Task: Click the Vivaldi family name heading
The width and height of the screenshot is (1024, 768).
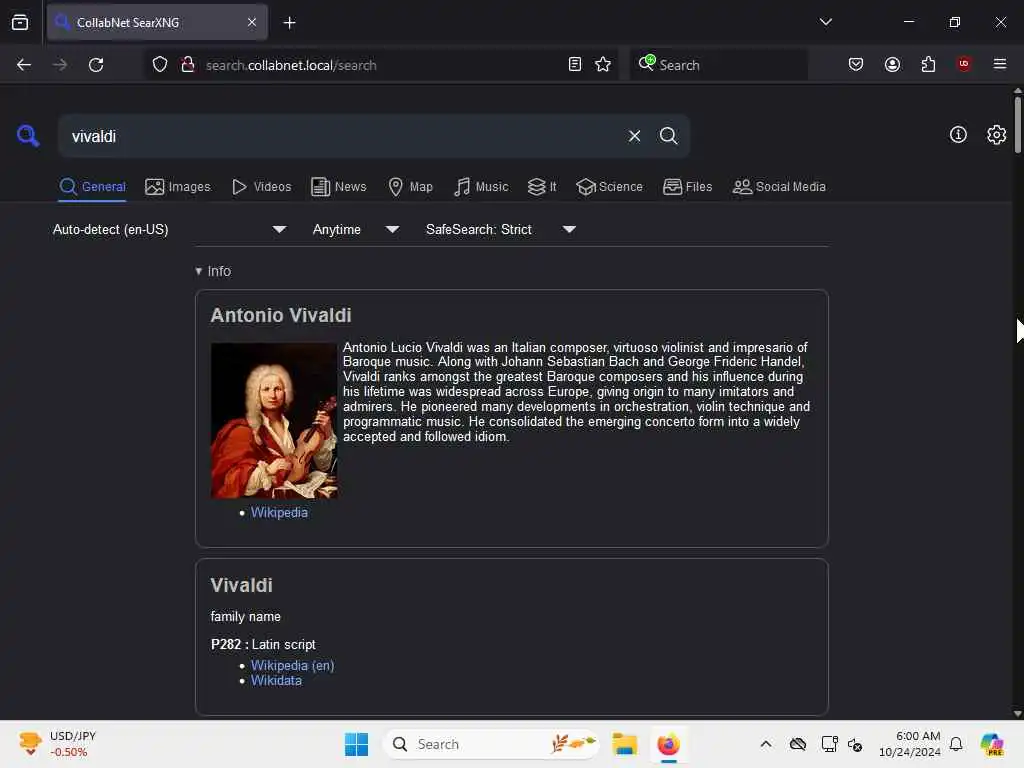Action: tap(242, 586)
